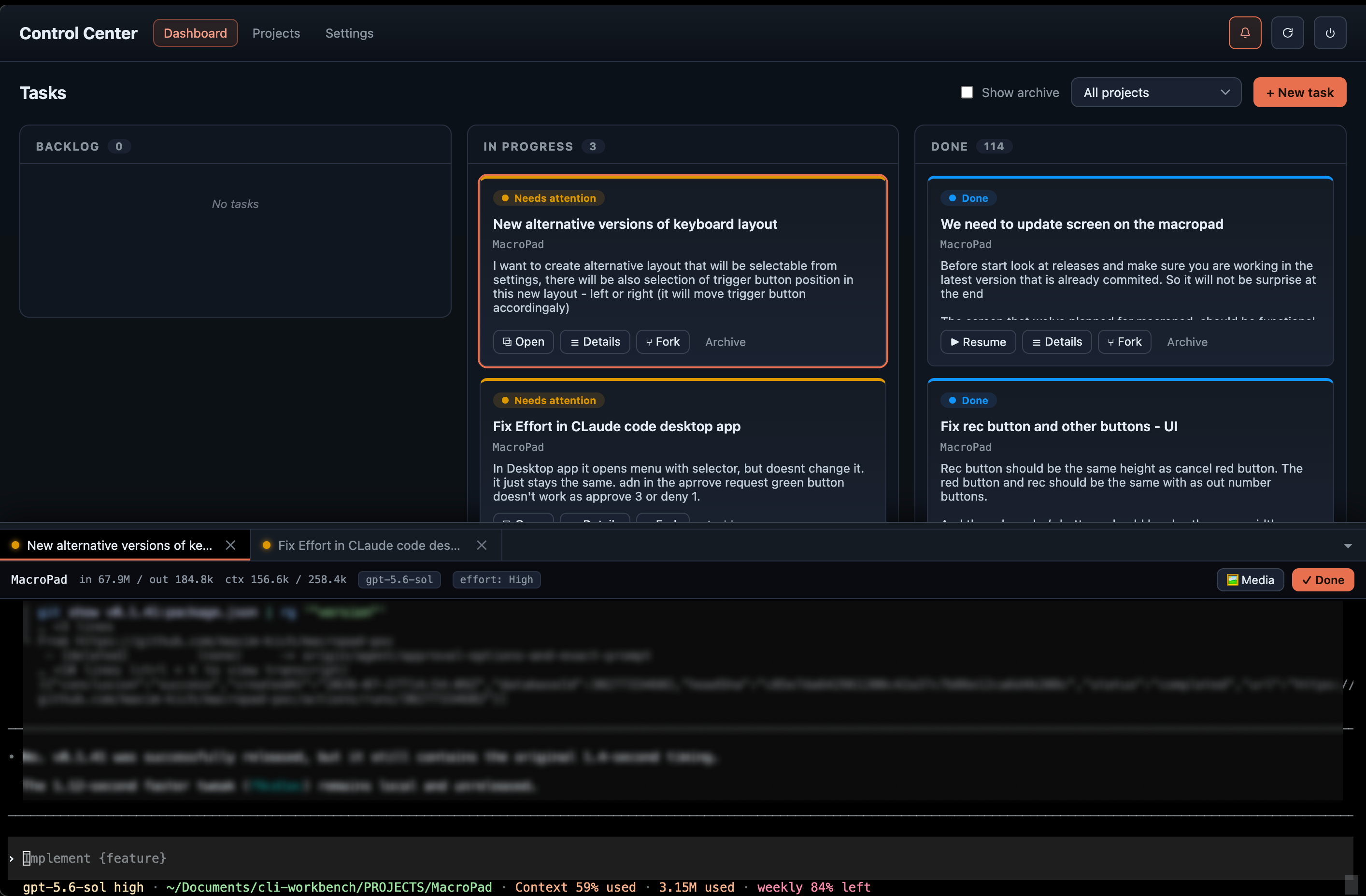Click the Control Center title
The image size is (1366, 896).
(79, 33)
